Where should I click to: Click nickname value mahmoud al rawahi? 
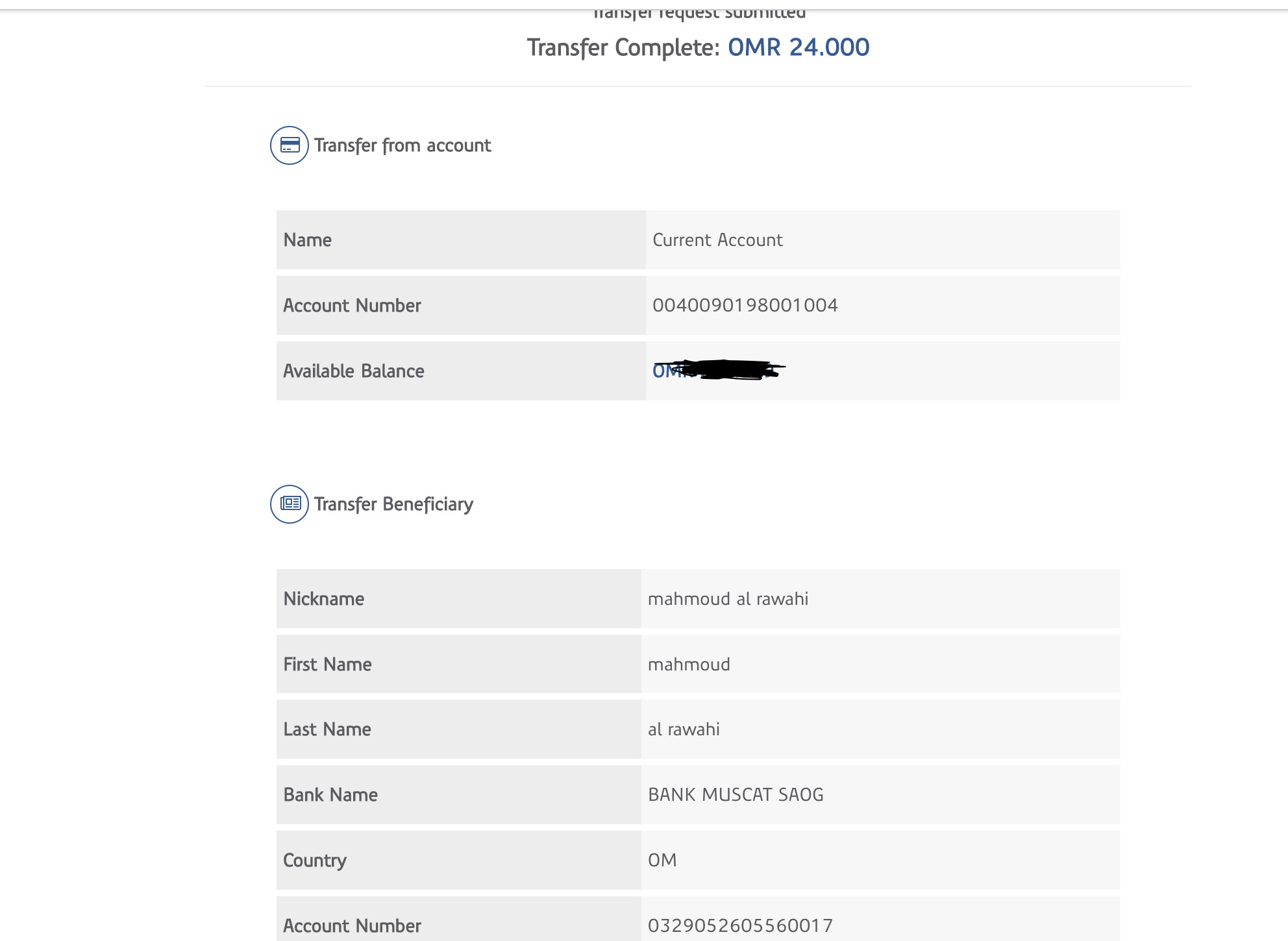coord(728,599)
